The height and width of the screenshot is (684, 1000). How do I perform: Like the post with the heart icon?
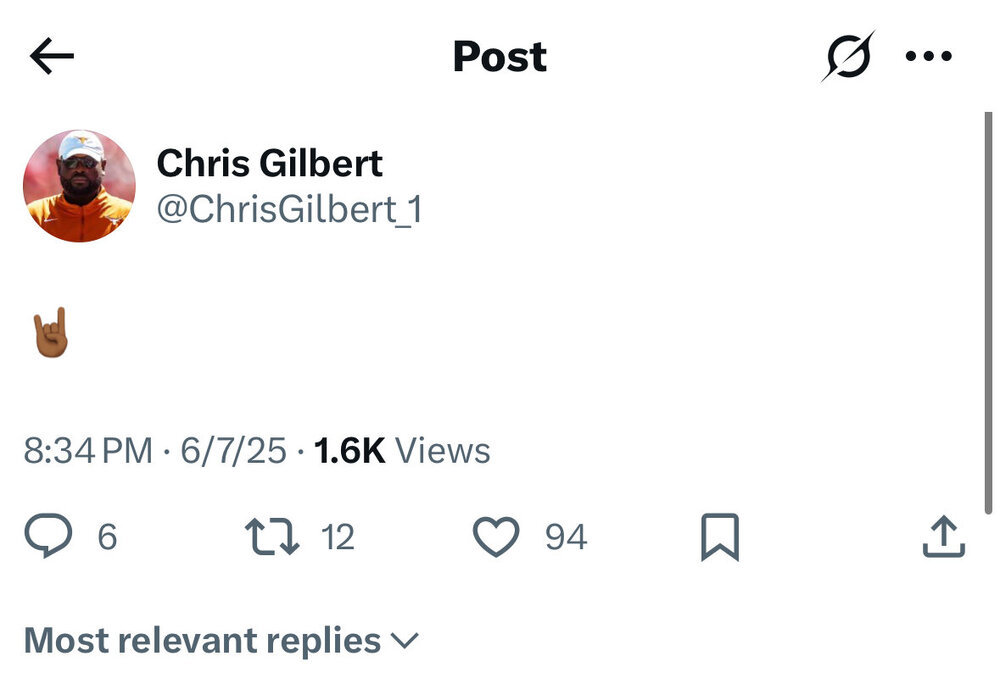coord(496,537)
